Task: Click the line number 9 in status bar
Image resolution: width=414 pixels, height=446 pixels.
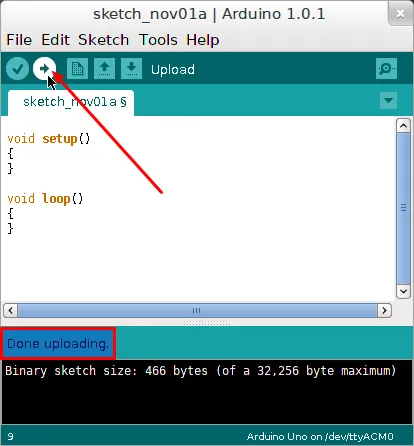Action: [10, 437]
